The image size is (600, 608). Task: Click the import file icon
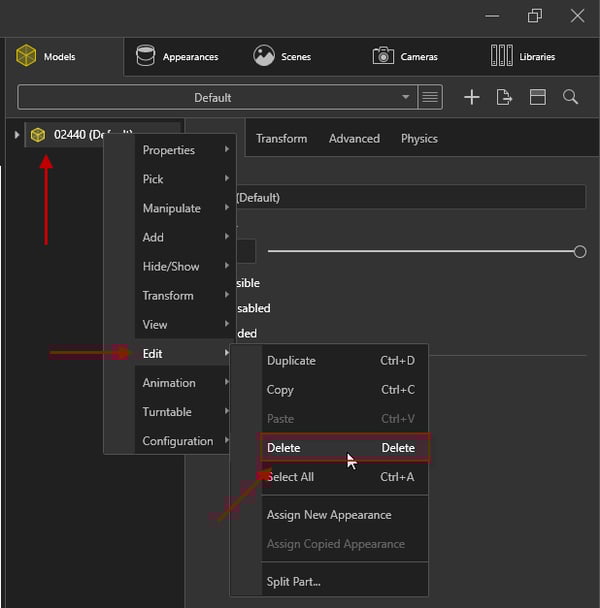[504, 97]
